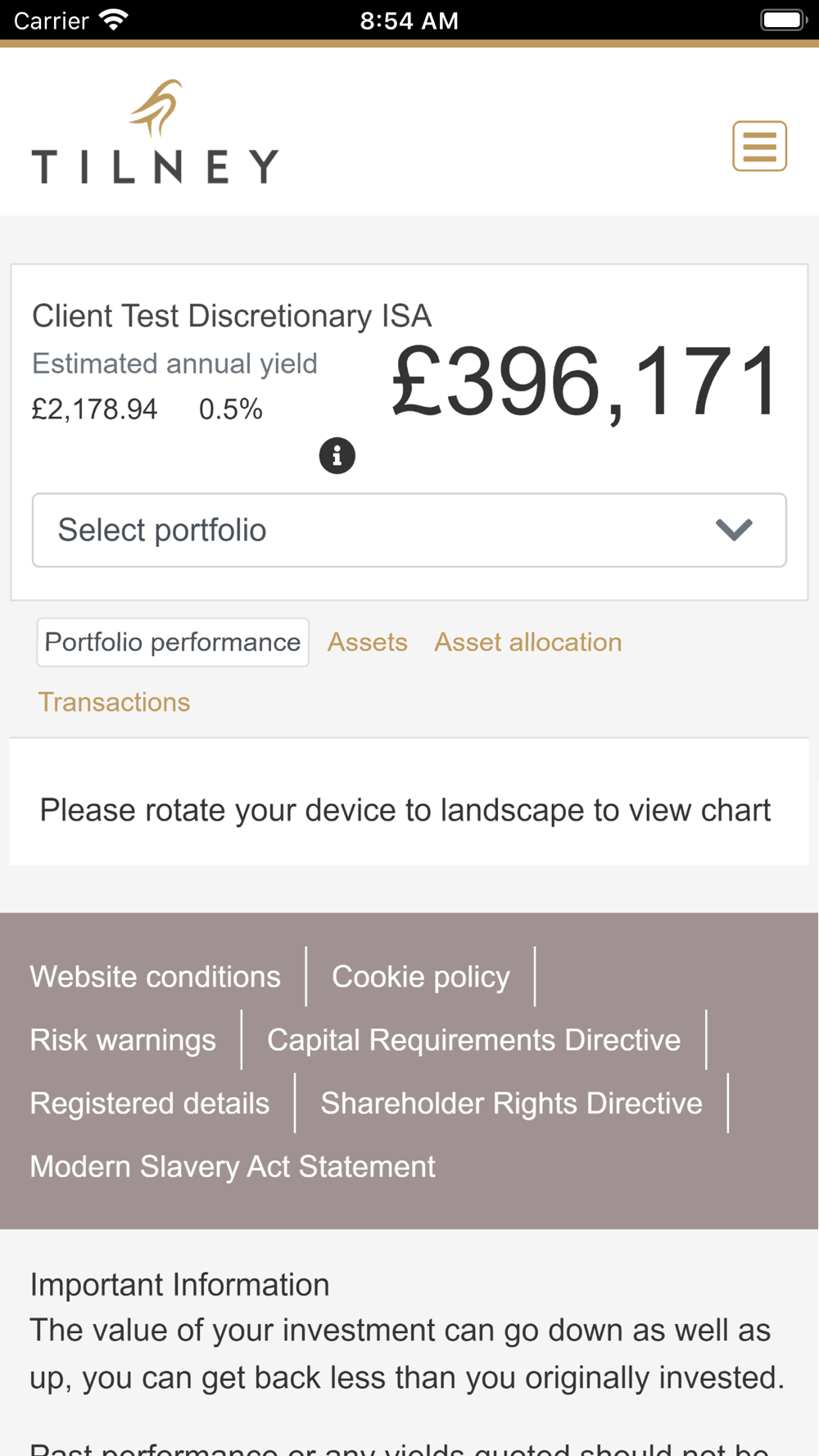Tap the Tilney logo
Image resolution: width=819 pixels, height=1456 pixels.
coord(156,133)
